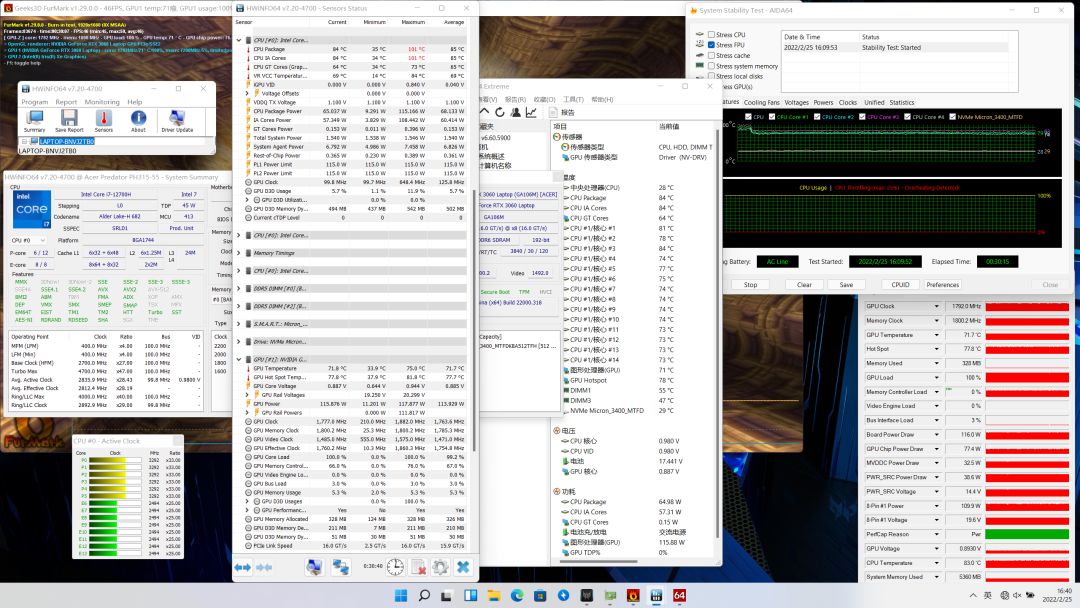The height and width of the screenshot is (608, 1080).
Task: Click the Driver Update icon
Action: (177, 121)
